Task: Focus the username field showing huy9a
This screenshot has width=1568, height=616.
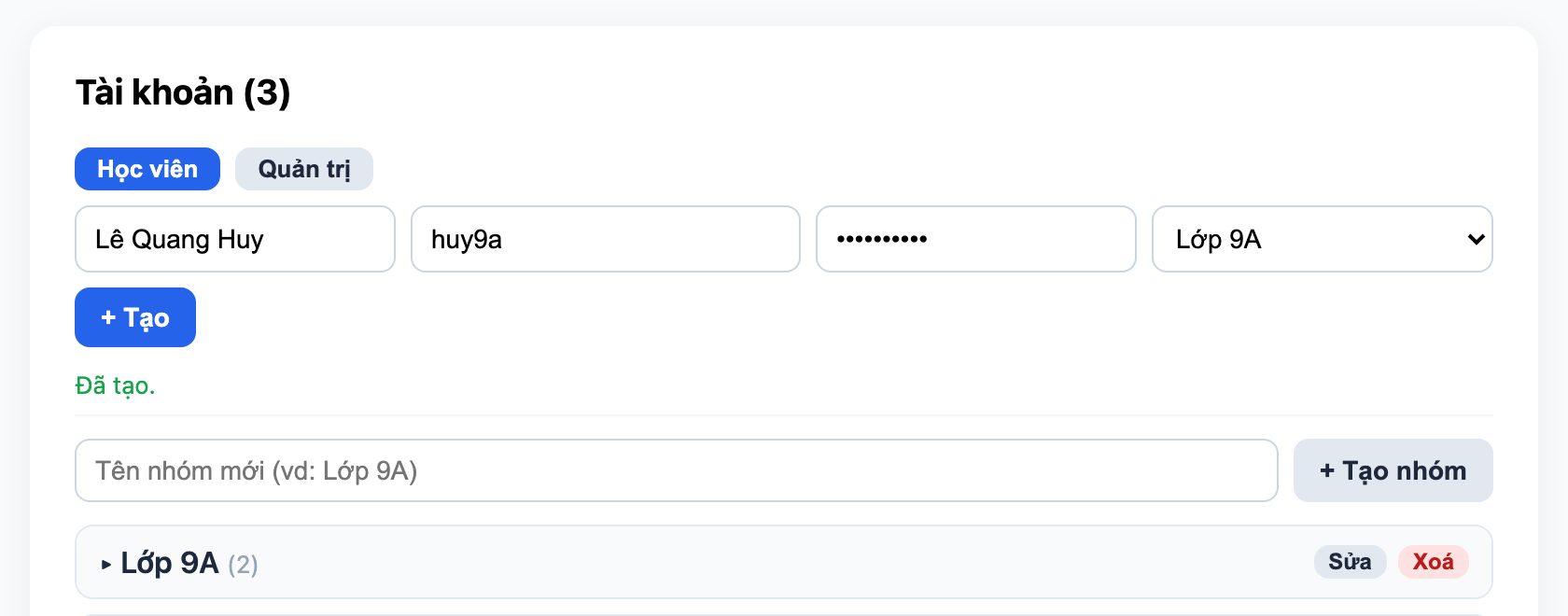Action: (x=606, y=239)
